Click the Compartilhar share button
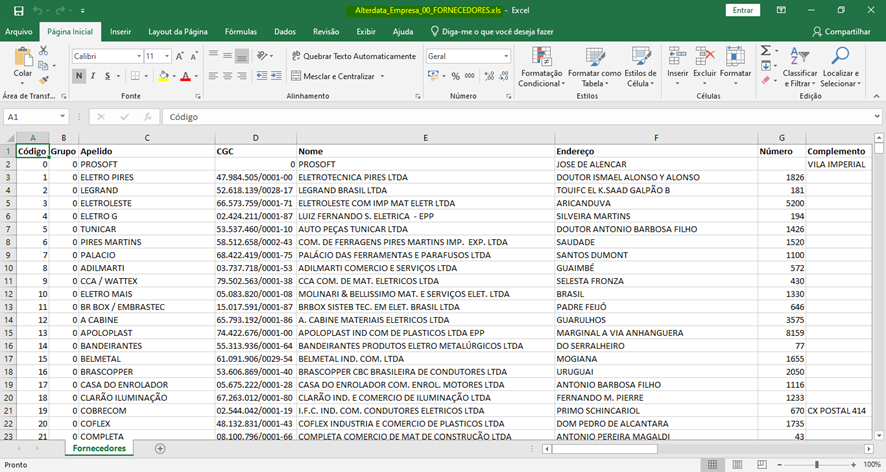886x472 pixels. pyautogui.click(x=840, y=32)
